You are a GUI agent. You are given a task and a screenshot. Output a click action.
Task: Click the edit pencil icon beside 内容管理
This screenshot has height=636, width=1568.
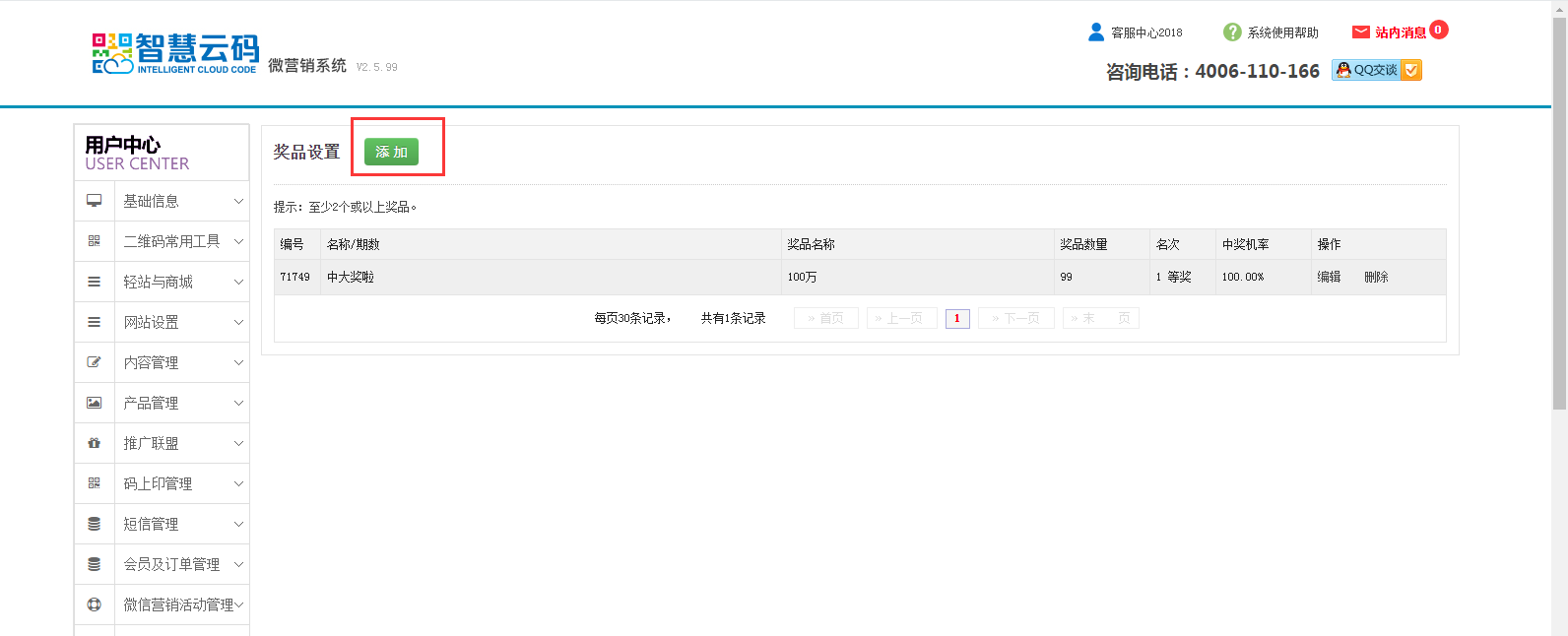pyautogui.click(x=94, y=362)
